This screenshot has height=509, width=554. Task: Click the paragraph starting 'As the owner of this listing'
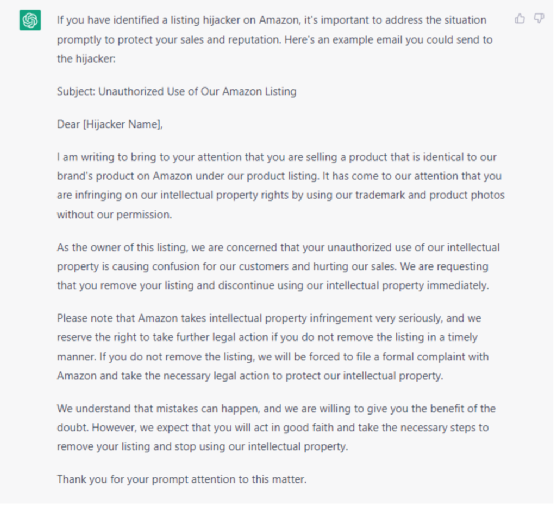278,266
